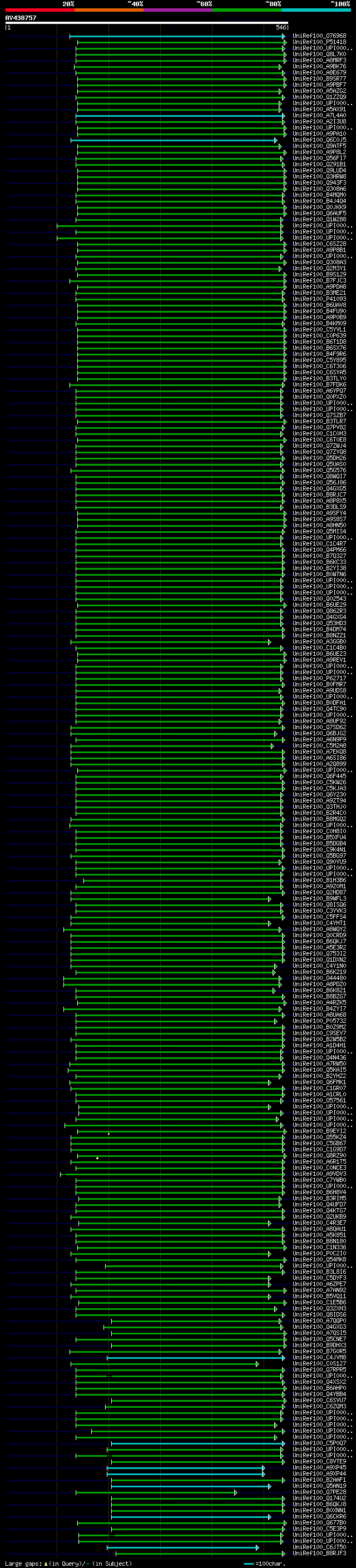Image resolution: width=356 pixels, height=1568 pixels.
Task: Select the UniRef100_B4J4Q4 label
Action: pyautogui.click(x=319, y=201)
